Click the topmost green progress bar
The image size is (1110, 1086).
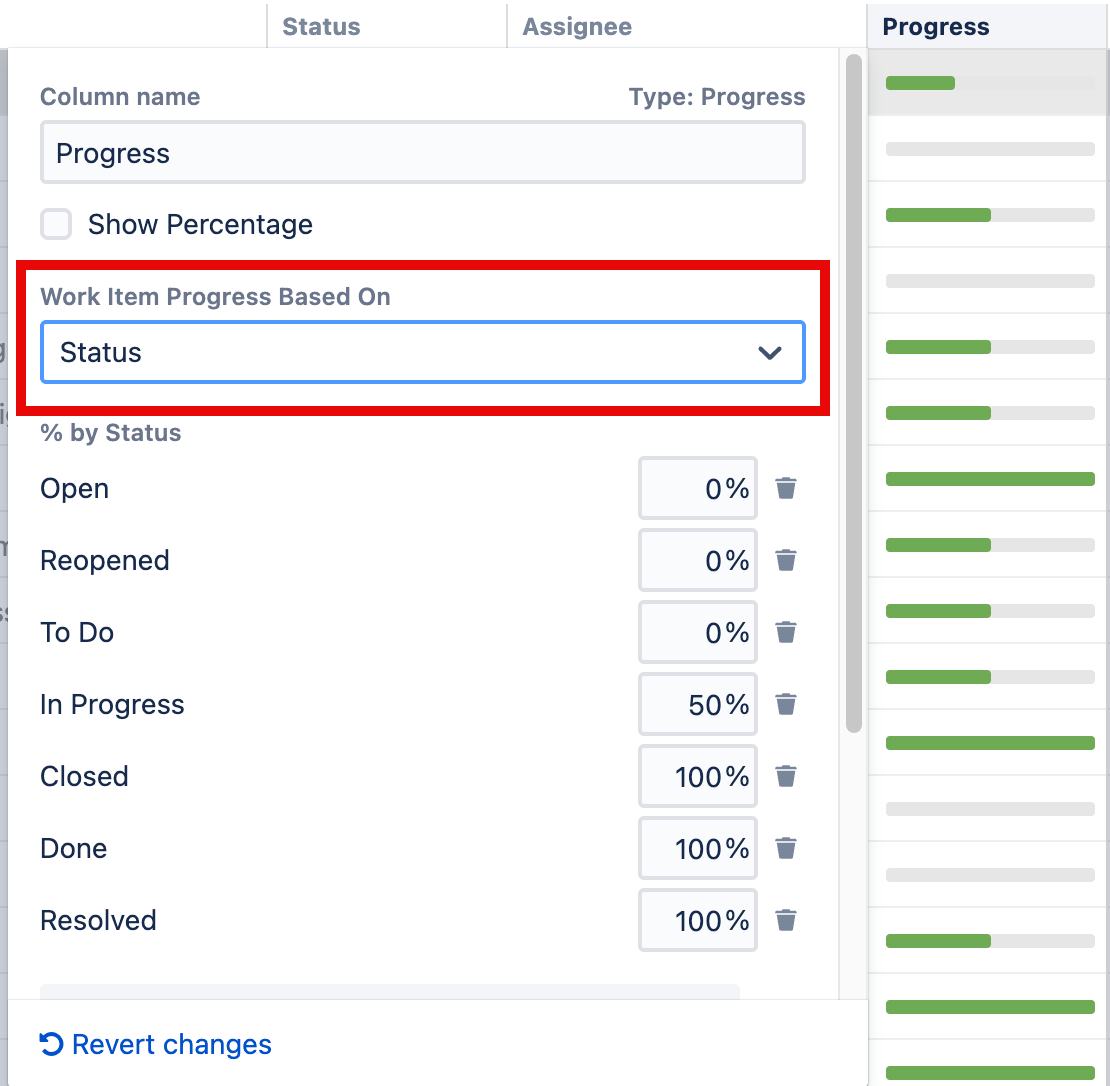pyautogui.click(x=920, y=83)
